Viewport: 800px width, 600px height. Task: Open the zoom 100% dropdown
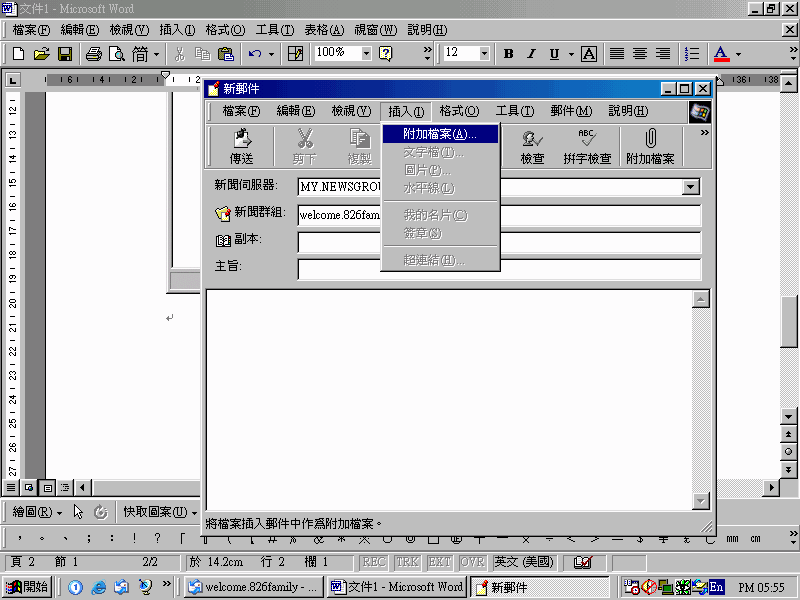click(366, 53)
